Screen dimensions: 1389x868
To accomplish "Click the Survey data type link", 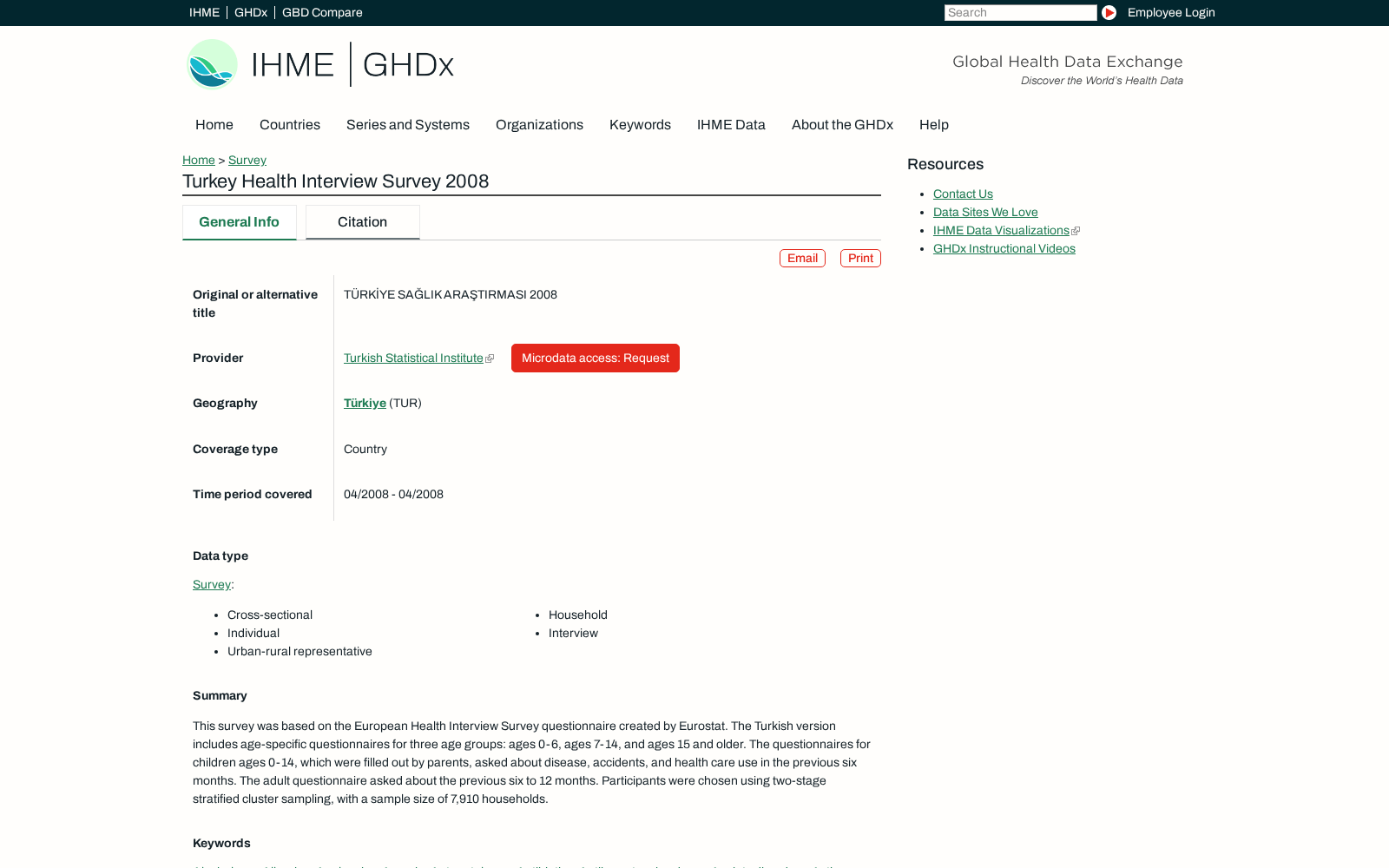I will 212,585.
